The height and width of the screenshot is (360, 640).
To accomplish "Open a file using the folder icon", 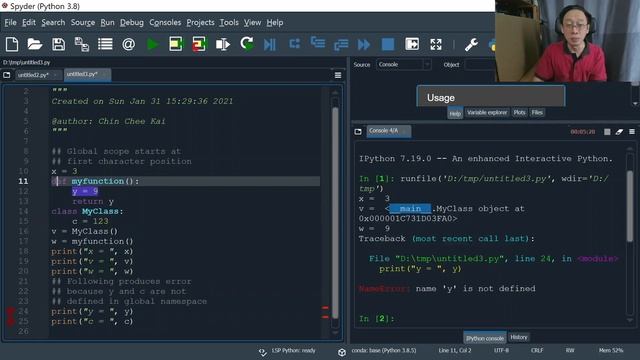I will point(35,44).
